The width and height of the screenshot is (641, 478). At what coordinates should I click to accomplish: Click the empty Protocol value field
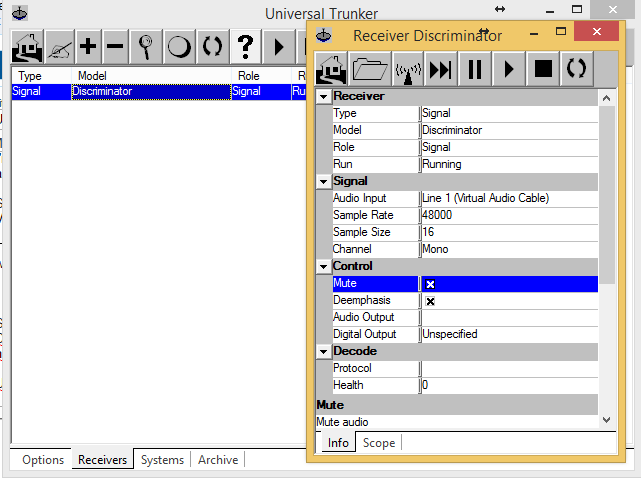pyautogui.click(x=509, y=368)
